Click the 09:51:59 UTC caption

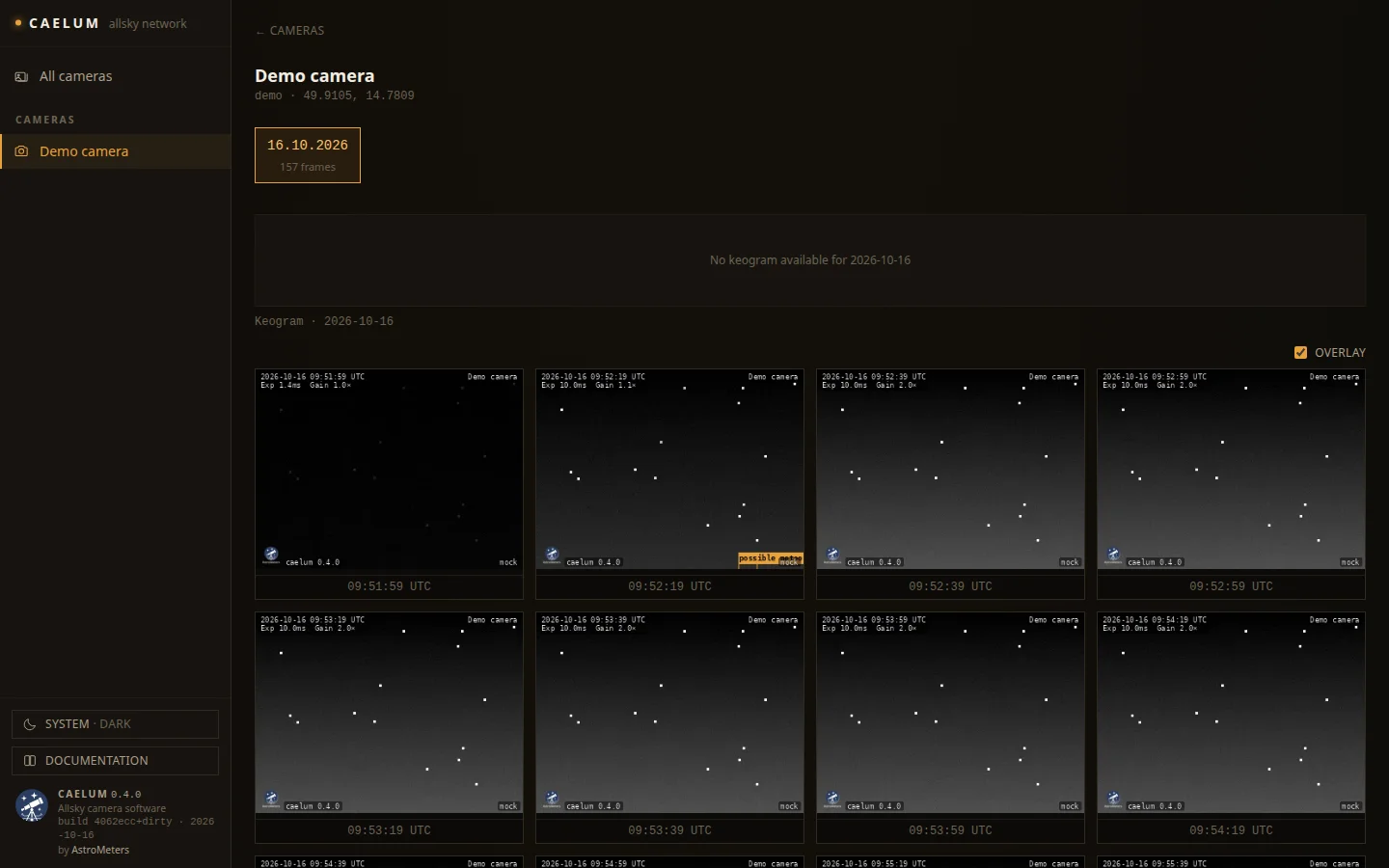pyautogui.click(x=389, y=586)
